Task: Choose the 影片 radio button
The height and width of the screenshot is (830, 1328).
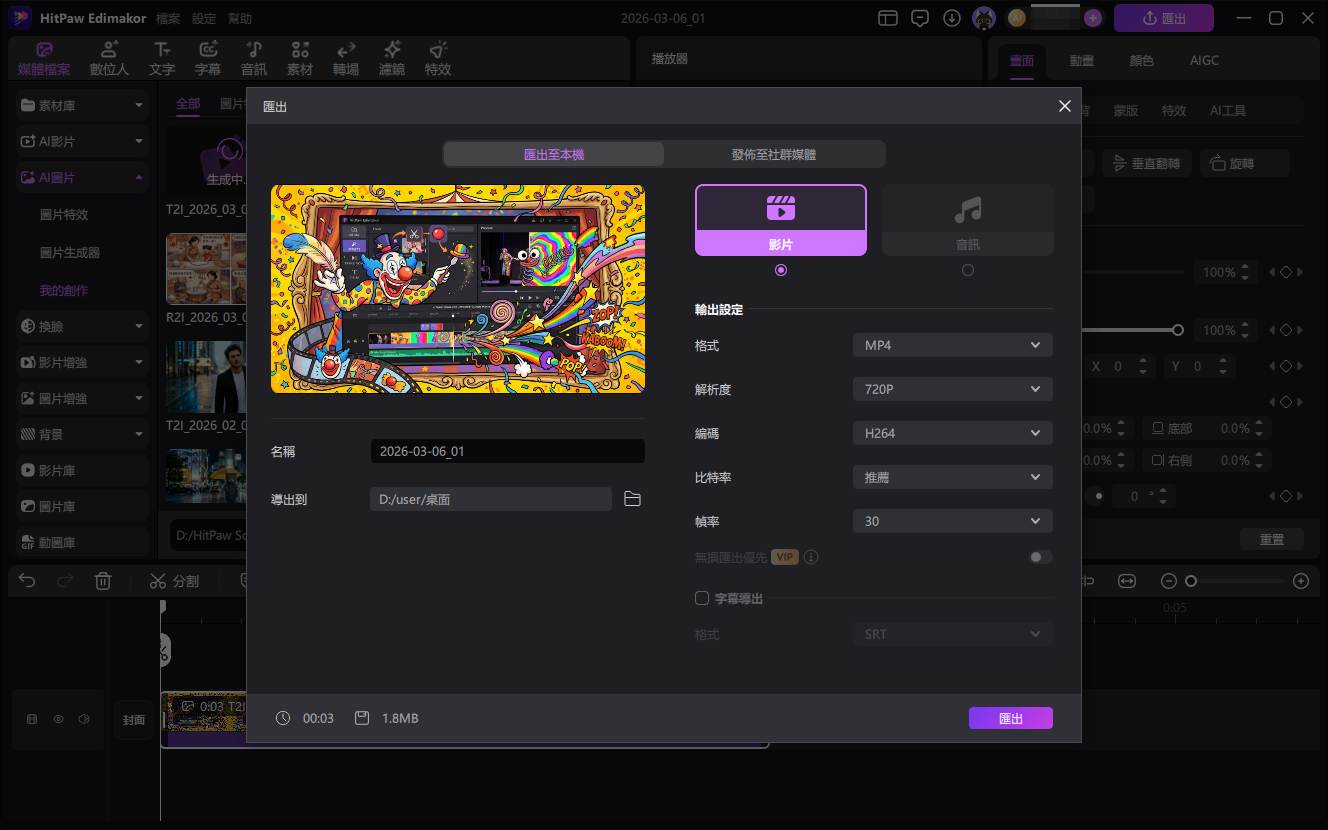Action: coord(780,270)
